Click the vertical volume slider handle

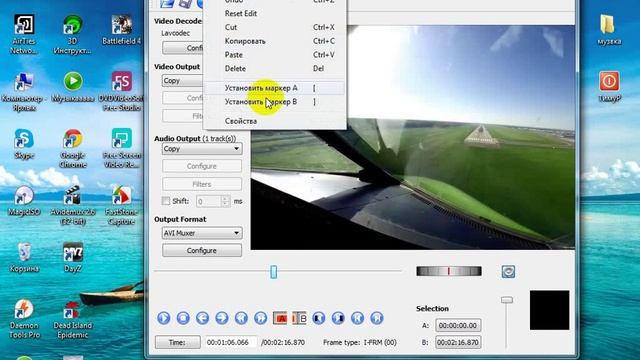(507, 300)
